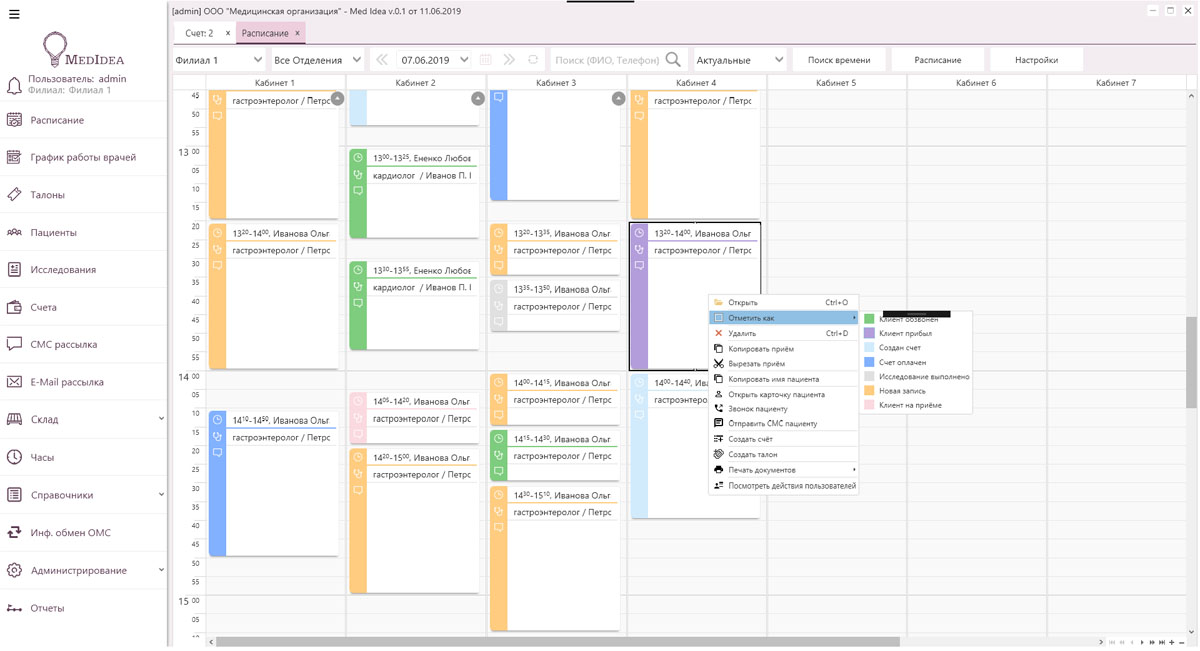Open the Часы clock sidebar icon
The width and height of the screenshot is (1200, 651).
14,457
